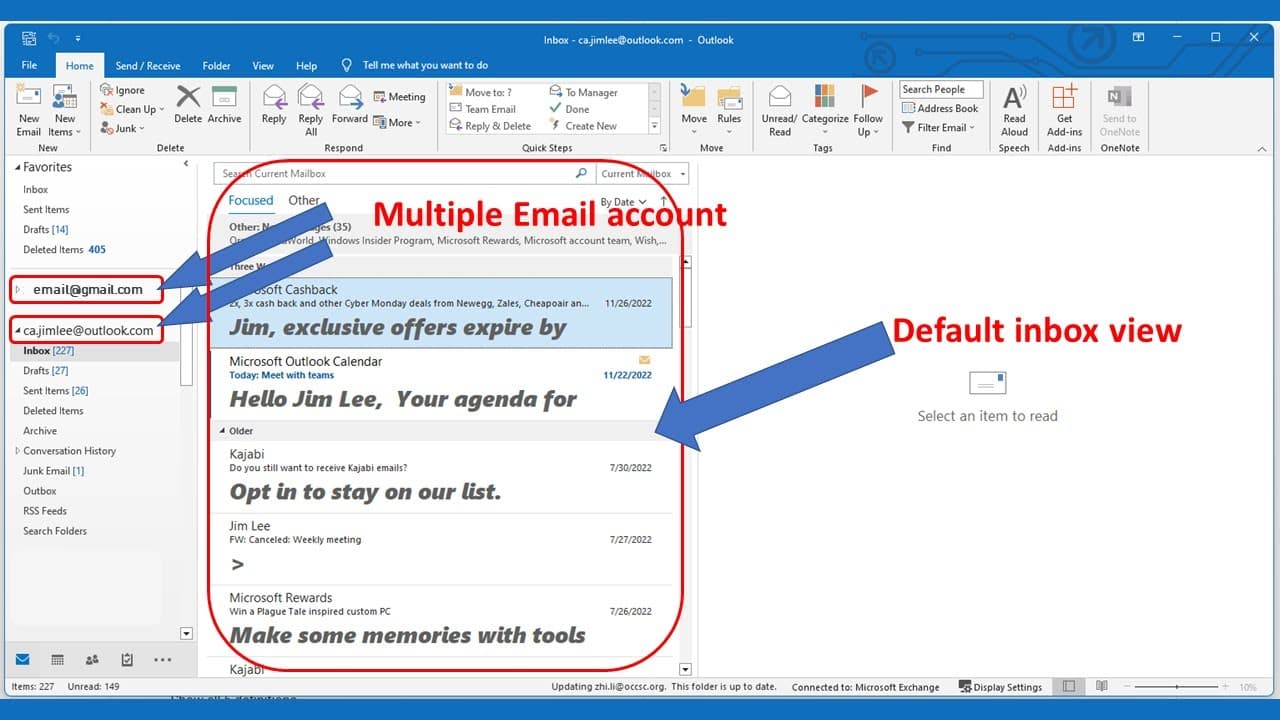Expand the email@gmail.com account

pyautogui.click(x=18, y=290)
